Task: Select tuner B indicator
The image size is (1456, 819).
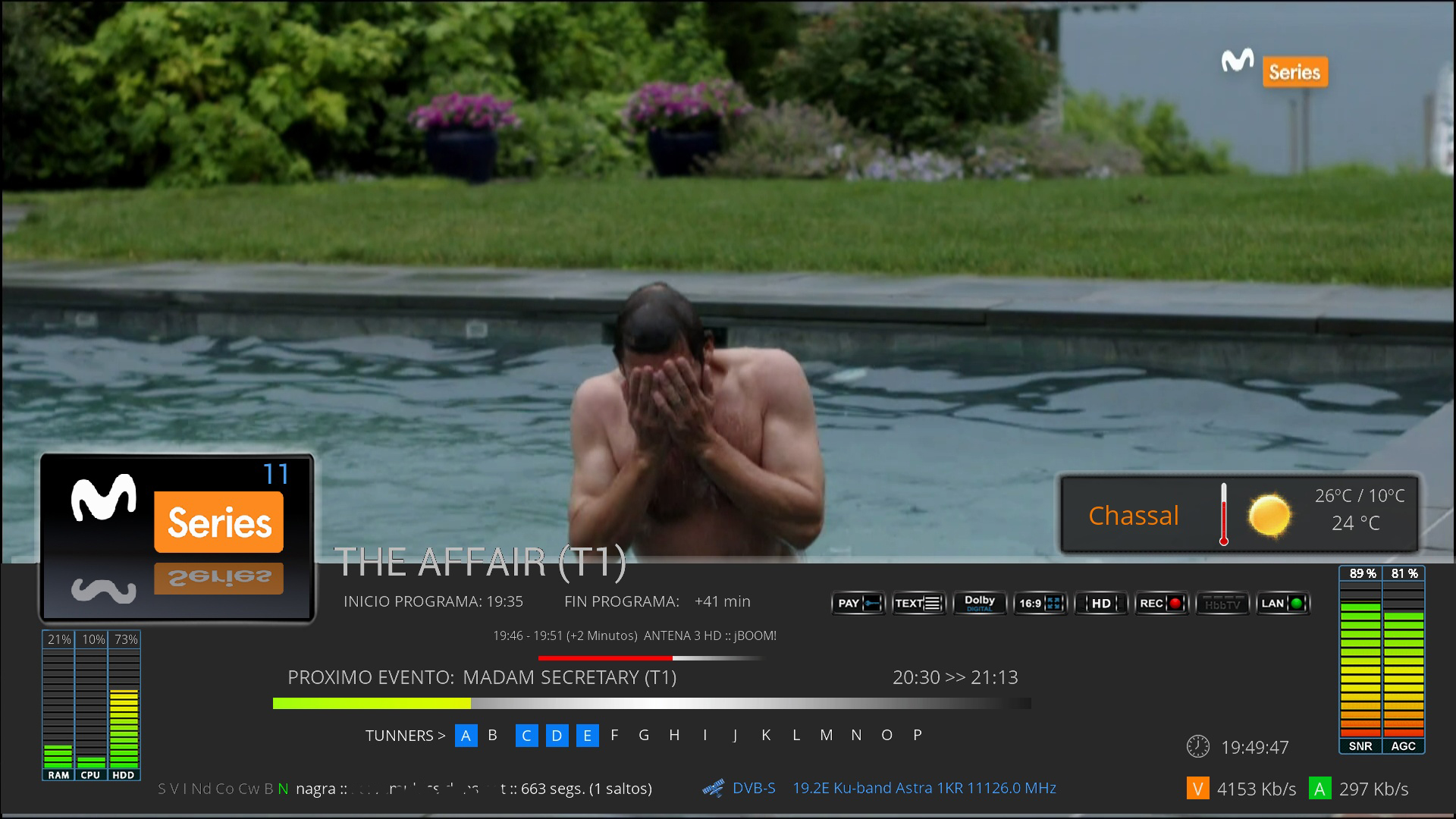Action: click(493, 735)
